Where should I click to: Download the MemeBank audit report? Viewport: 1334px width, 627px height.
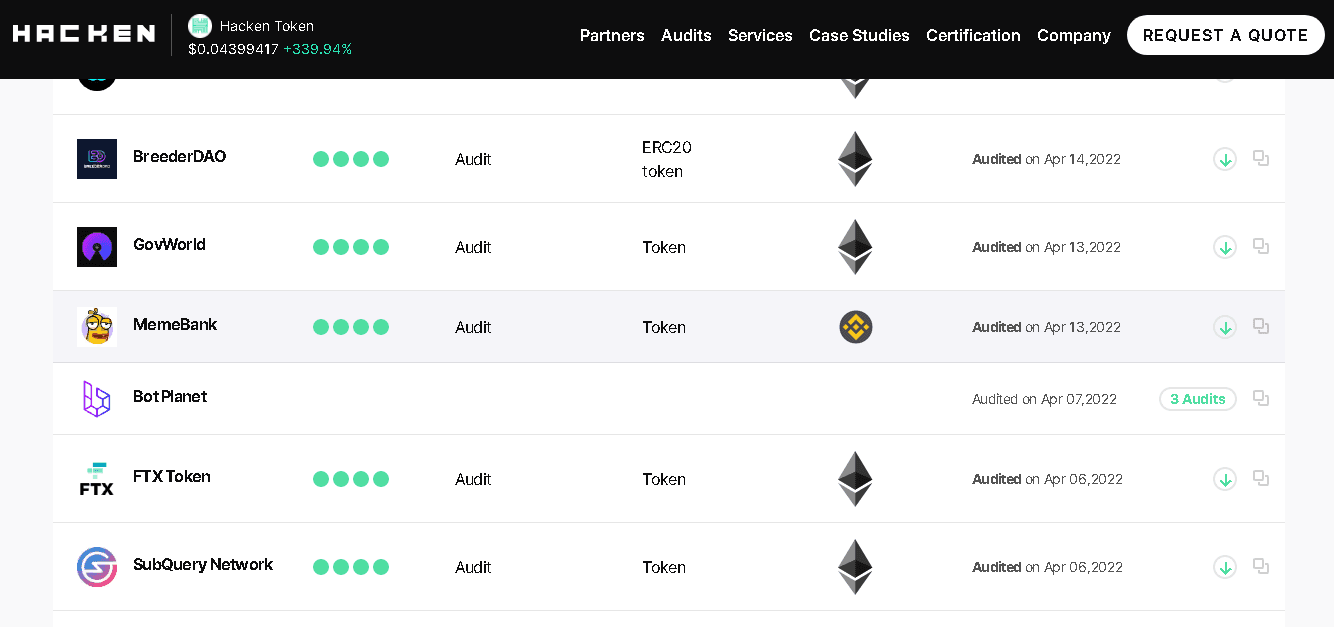[1225, 327]
